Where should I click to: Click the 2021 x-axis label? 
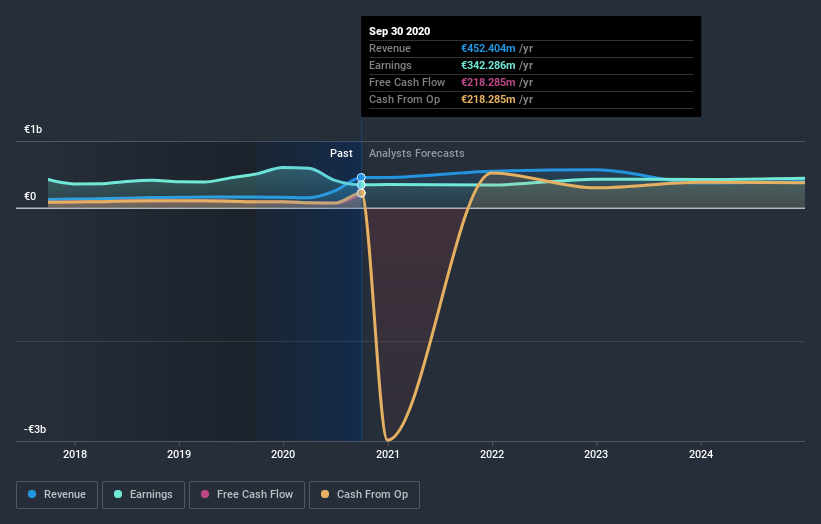(387, 454)
